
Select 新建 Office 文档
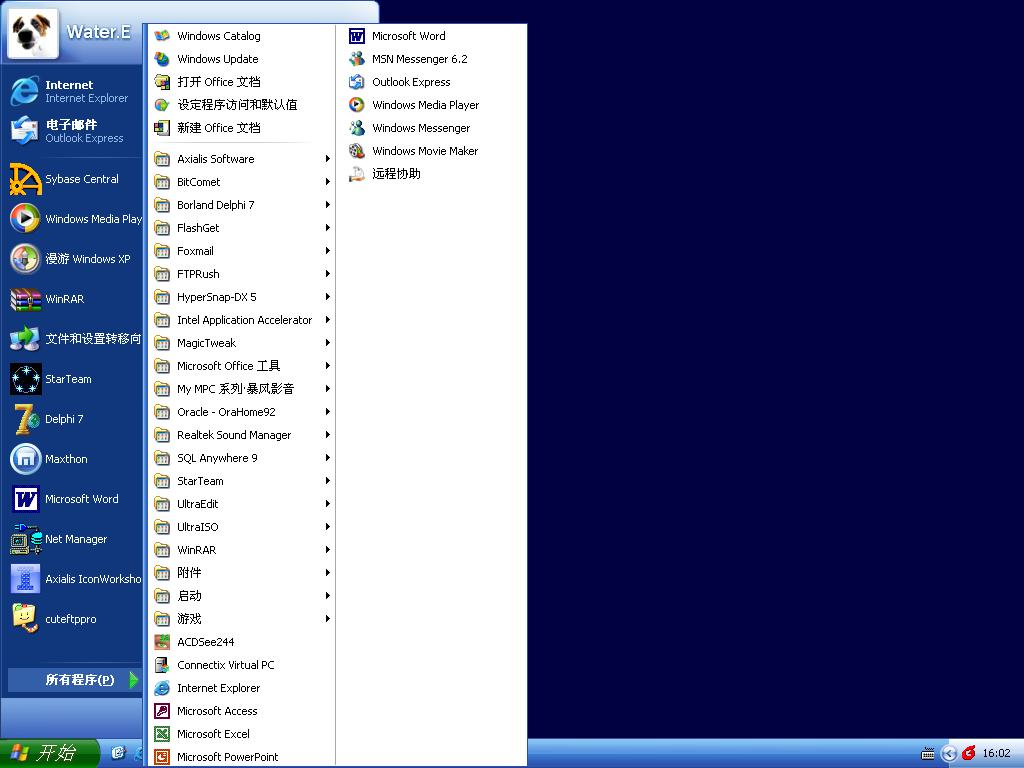point(242,128)
